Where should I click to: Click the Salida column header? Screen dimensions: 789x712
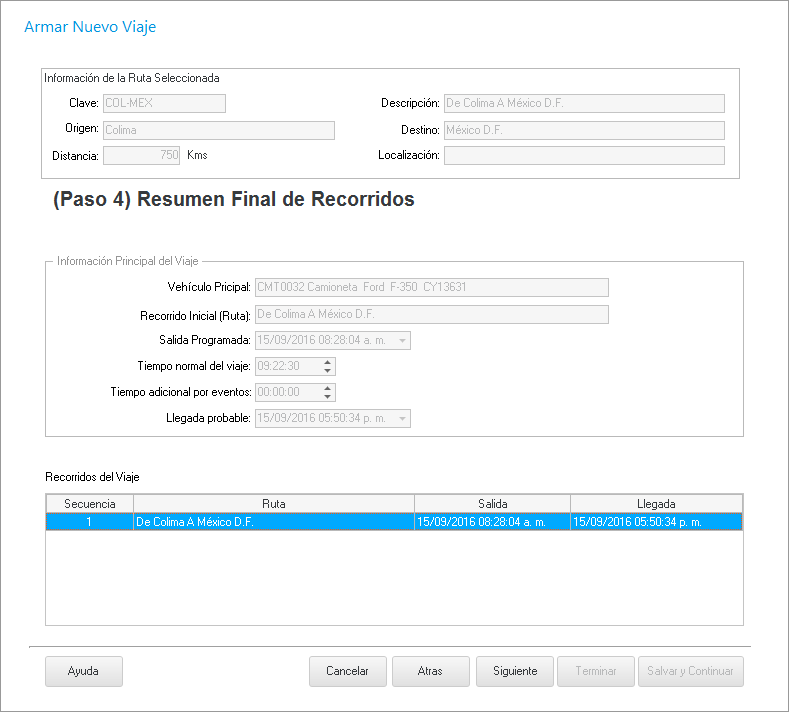point(492,504)
